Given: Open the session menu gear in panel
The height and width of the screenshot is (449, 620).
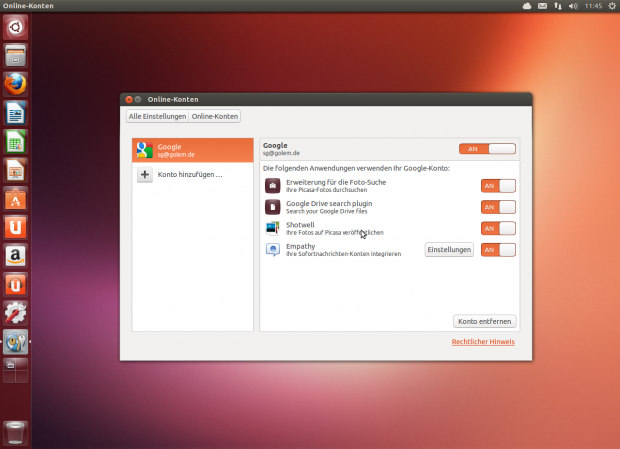Looking at the screenshot, I should click(x=610, y=6).
